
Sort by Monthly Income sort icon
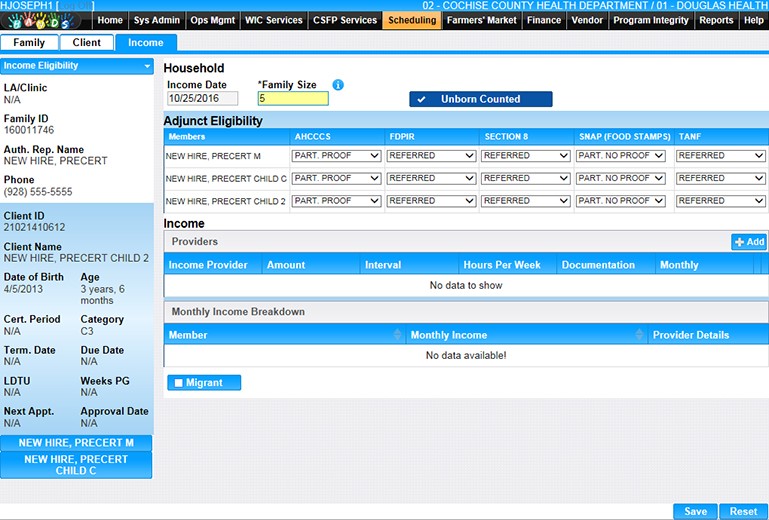pyautogui.click(x=641, y=335)
